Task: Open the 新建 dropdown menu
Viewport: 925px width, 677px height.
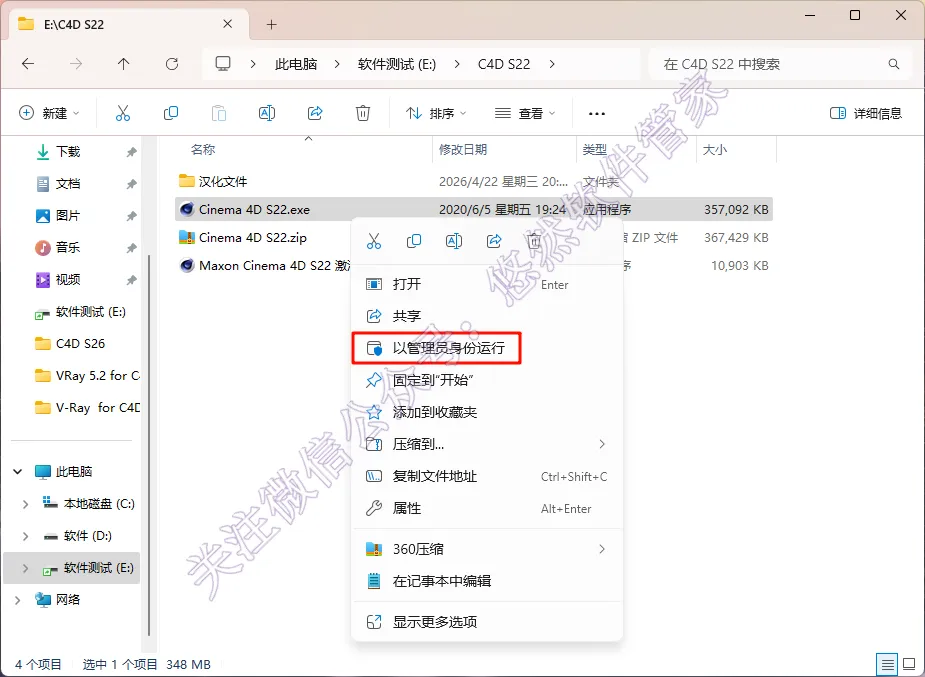Action: point(49,113)
